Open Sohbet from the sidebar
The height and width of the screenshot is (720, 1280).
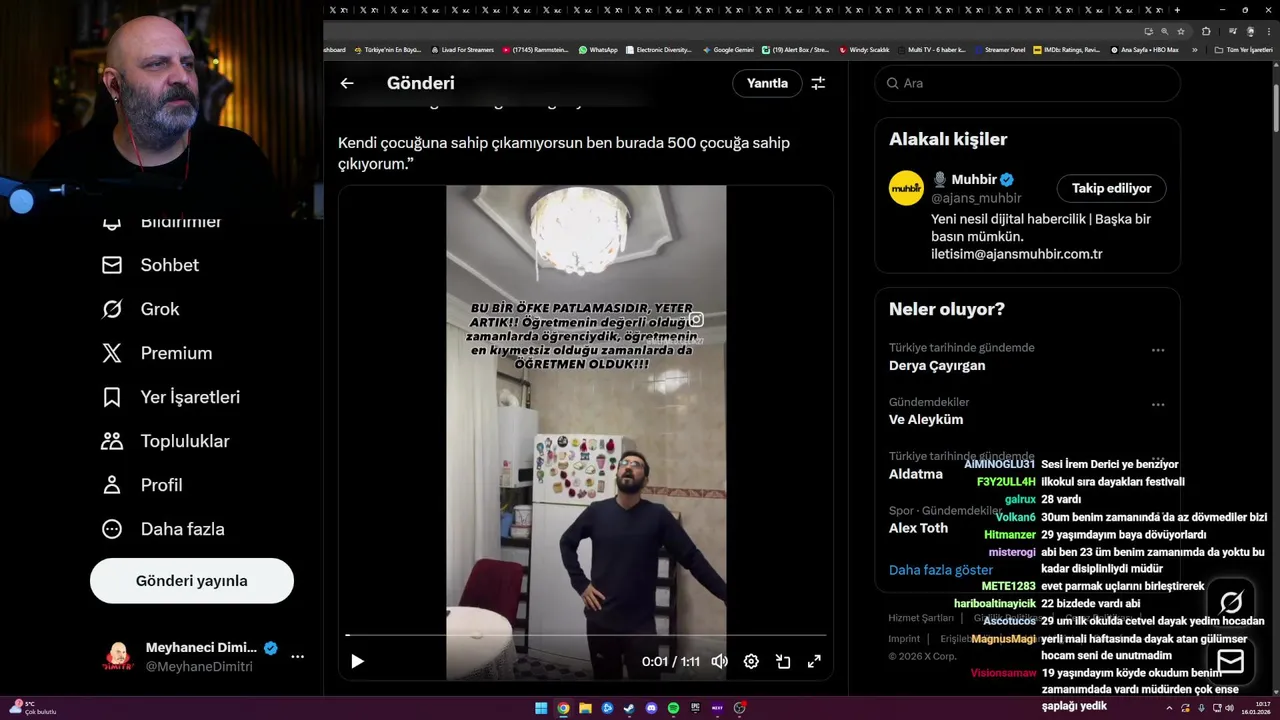tap(150, 265)
